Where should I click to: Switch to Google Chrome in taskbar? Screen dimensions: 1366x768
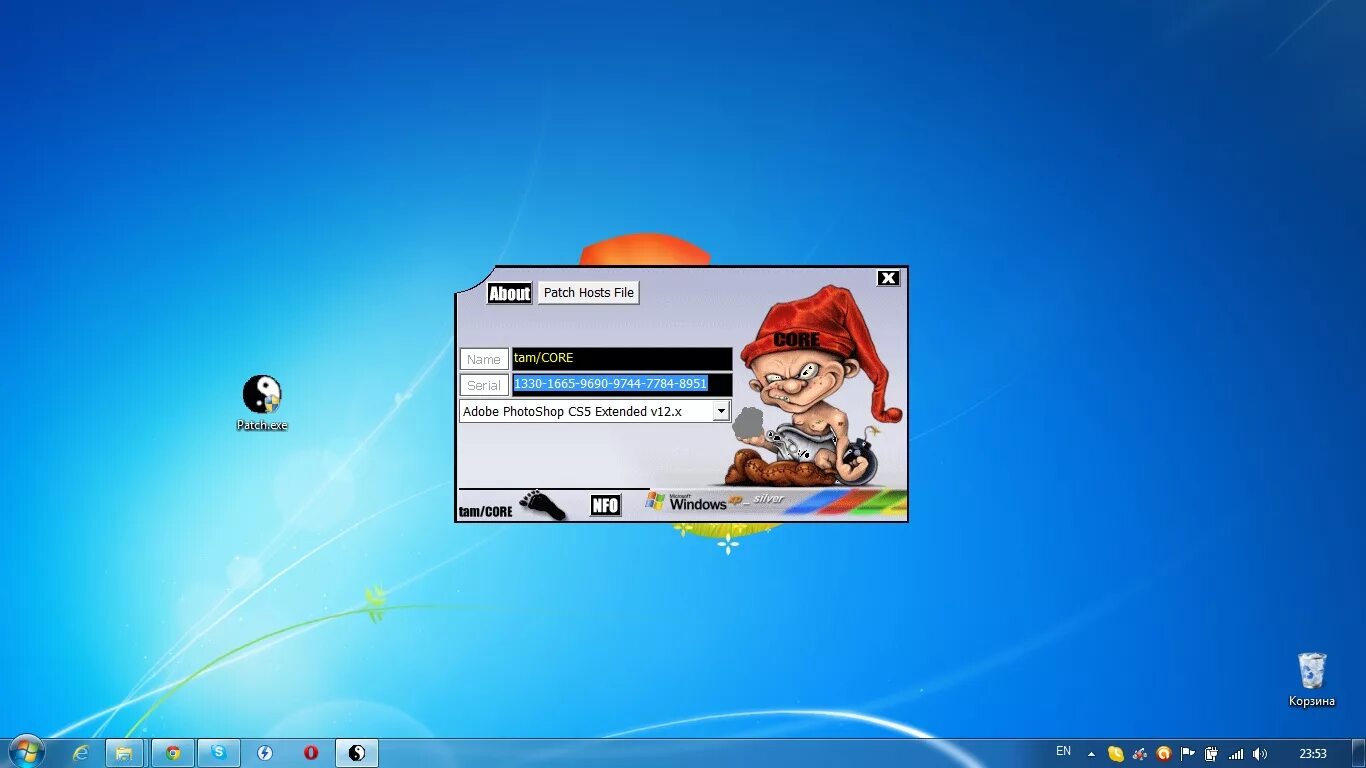tap(173, 753)
